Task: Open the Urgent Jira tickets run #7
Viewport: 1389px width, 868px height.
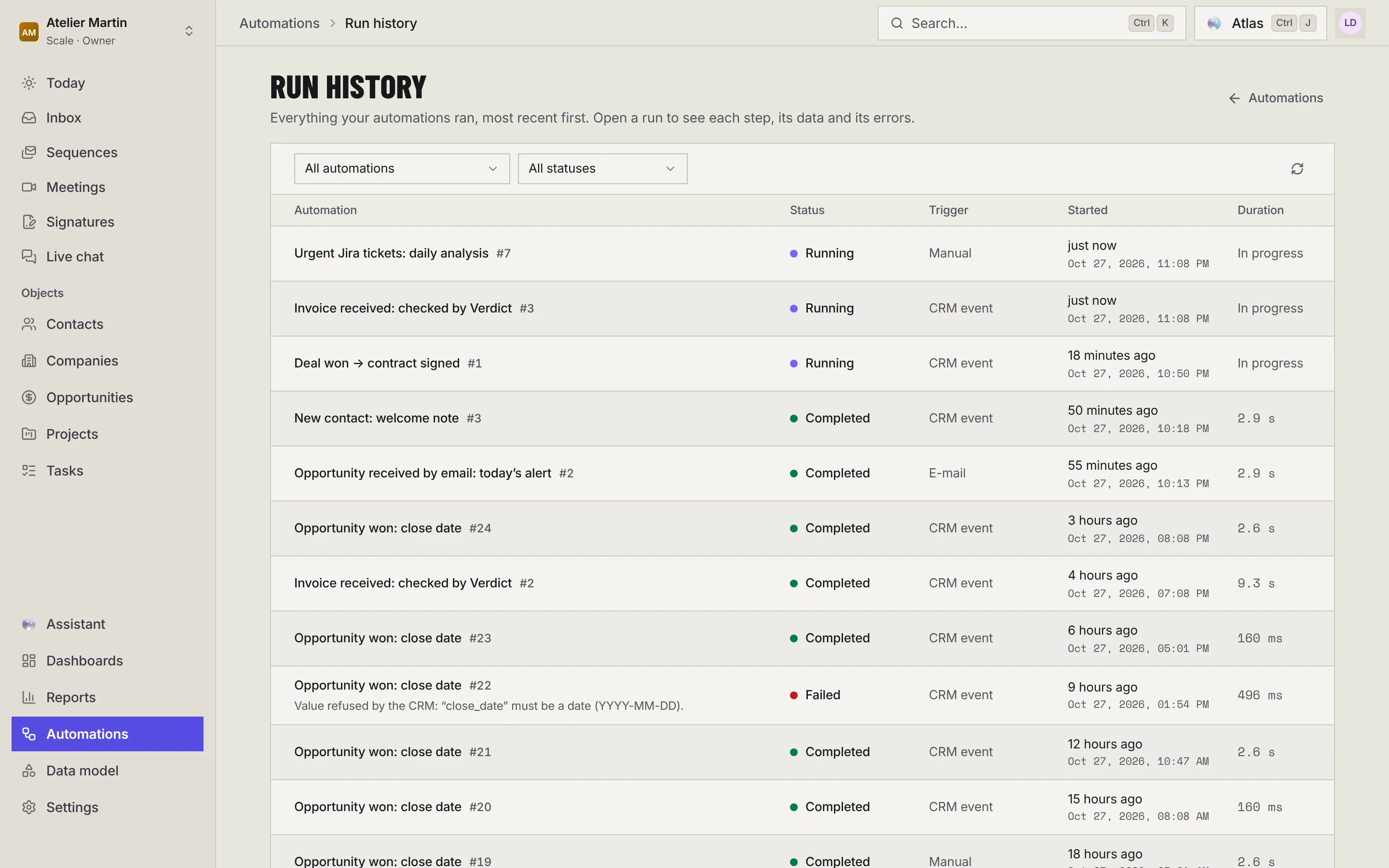Action: point(802,254)
